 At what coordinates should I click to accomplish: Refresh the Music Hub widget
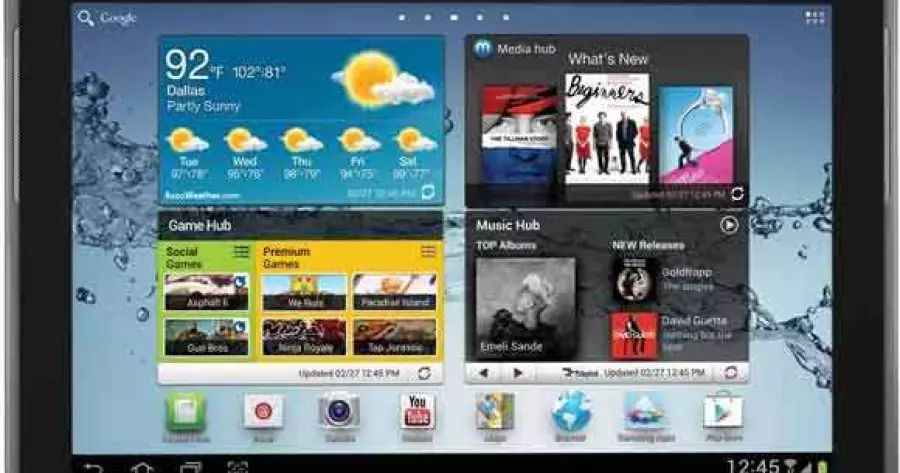click(731, 373)
